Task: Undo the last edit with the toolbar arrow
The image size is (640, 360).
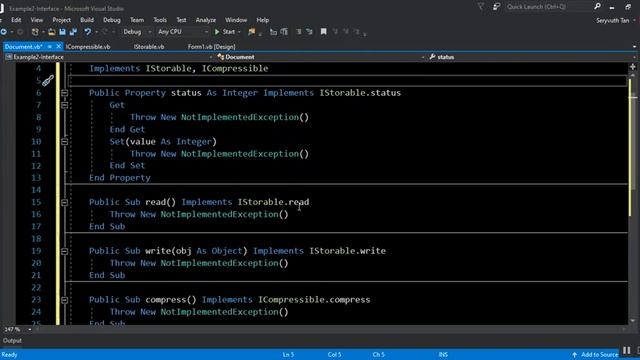Action: click(x=87, y=31)
